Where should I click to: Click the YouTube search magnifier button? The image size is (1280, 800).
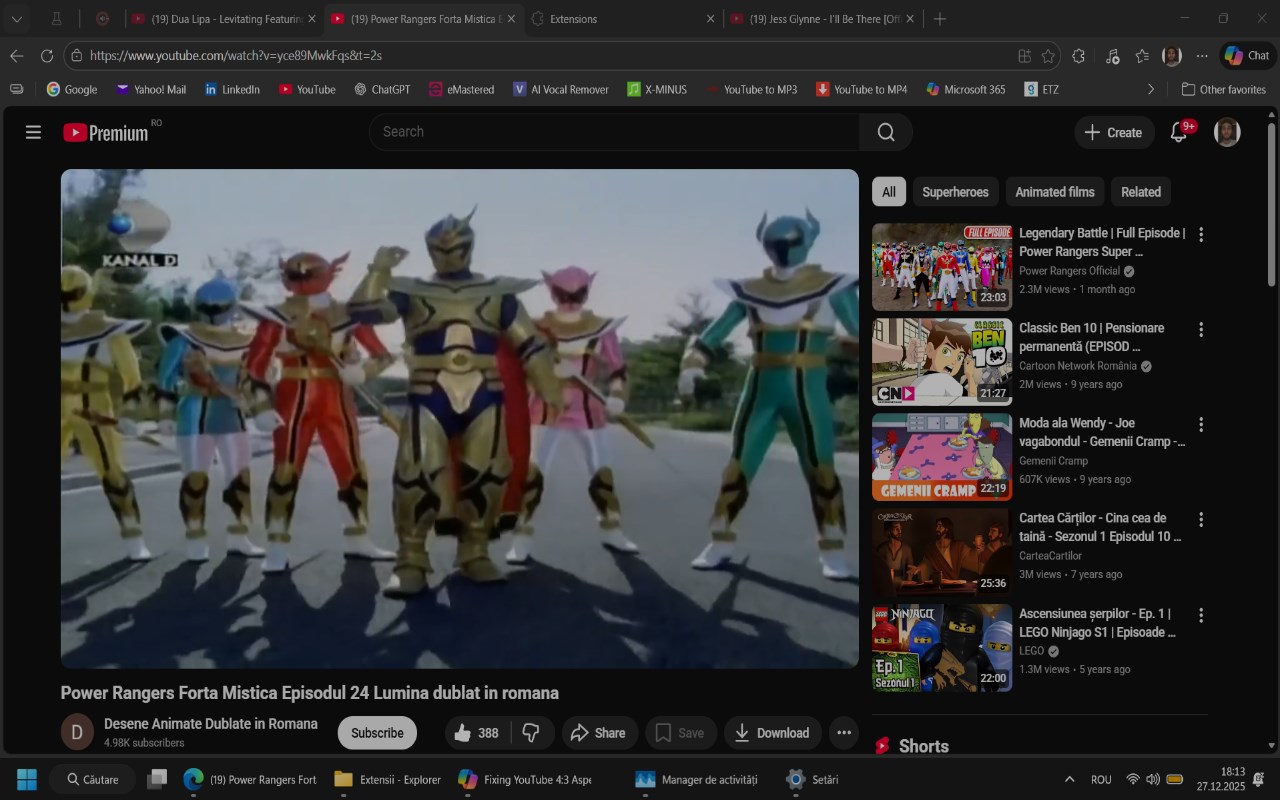pyautogui.click(x=886, y=132)
